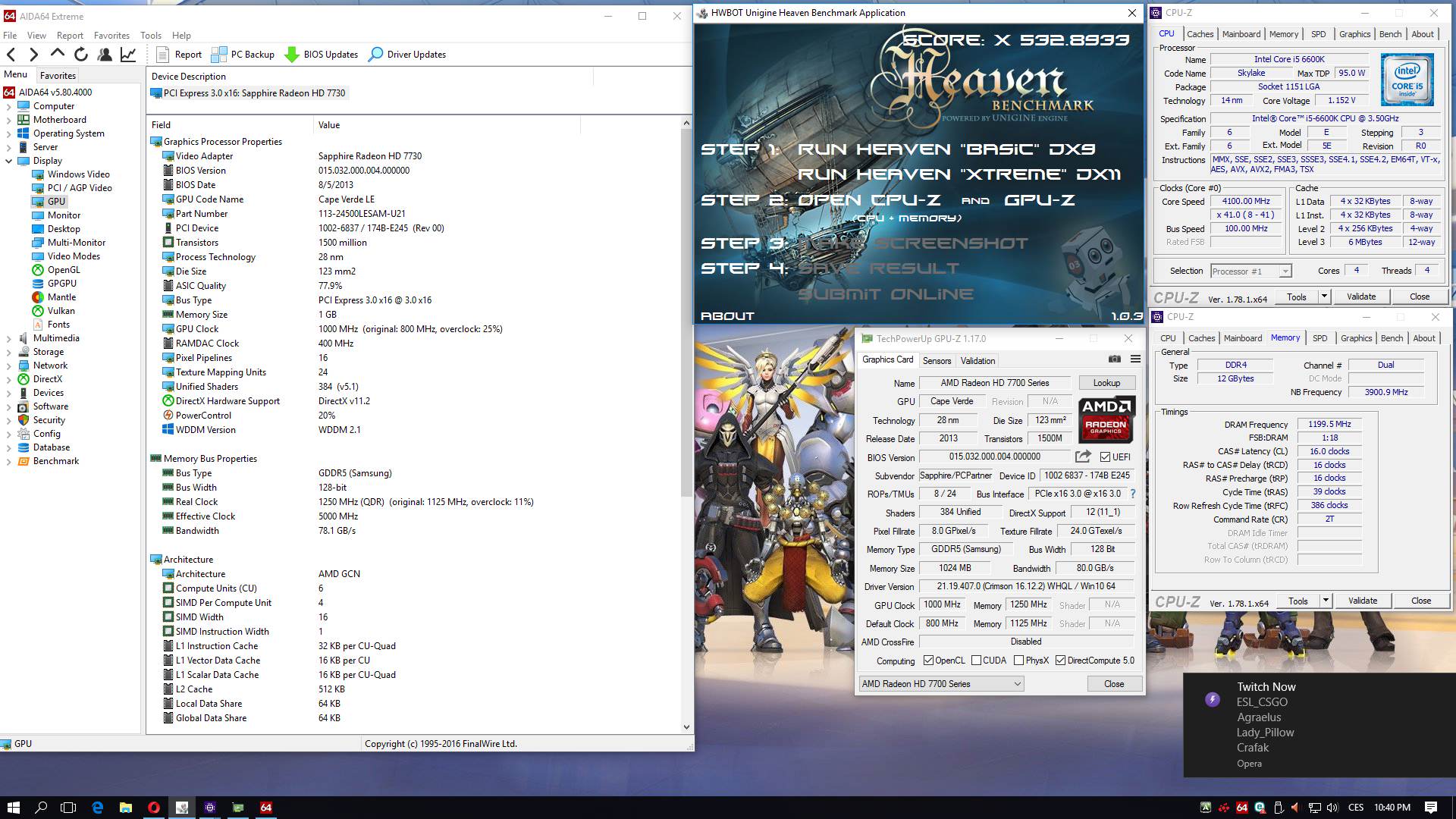Toggle the OpenCL checkbox in GPU-Z
The height and width of the screenshot is (819, 1456).
click(928, 661)
